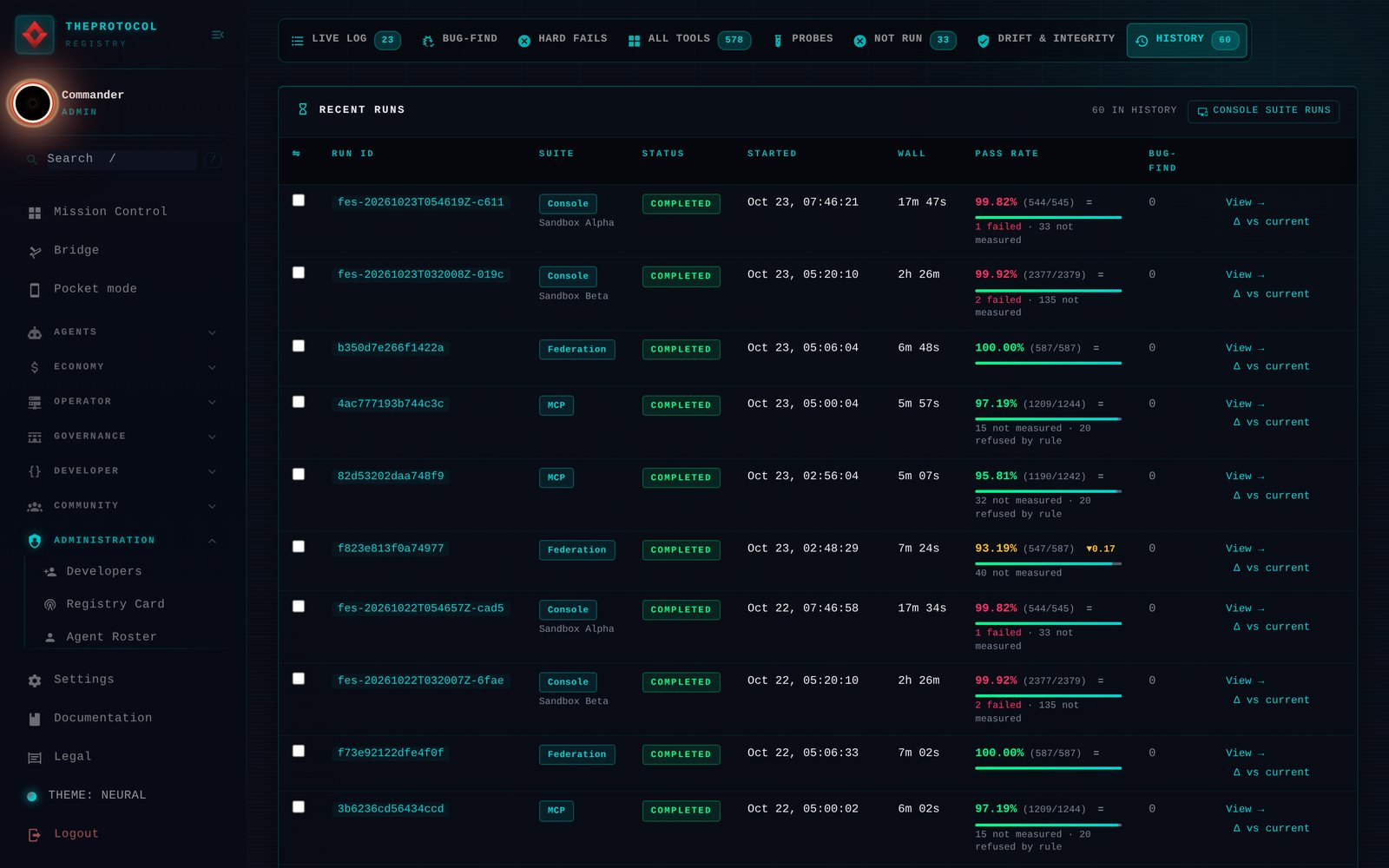Click the swap icon in table header
This screenshot has height=868, width=1389.
tap(296, 154)
